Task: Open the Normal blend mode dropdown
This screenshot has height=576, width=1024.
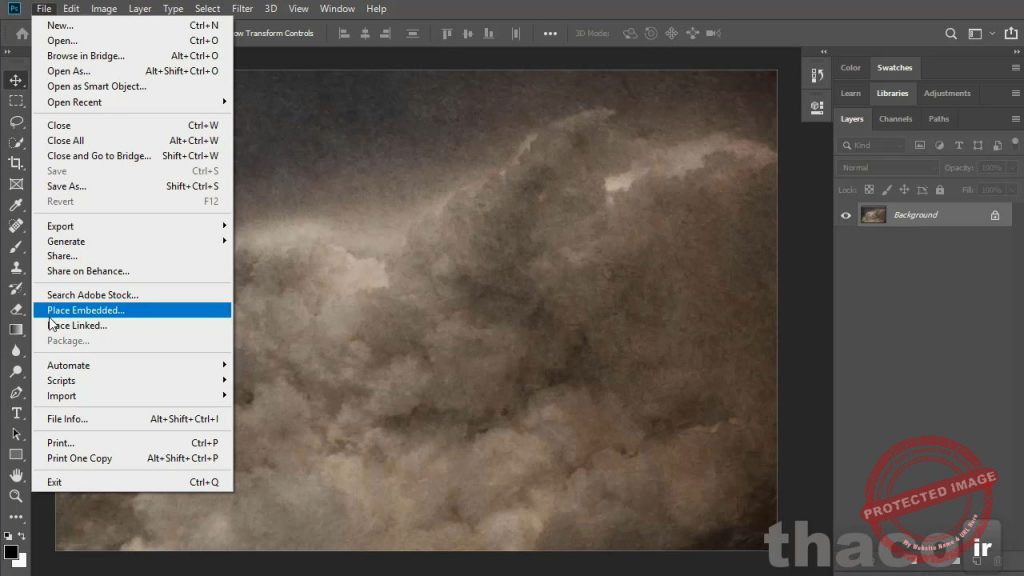Action: coord(886,168)
